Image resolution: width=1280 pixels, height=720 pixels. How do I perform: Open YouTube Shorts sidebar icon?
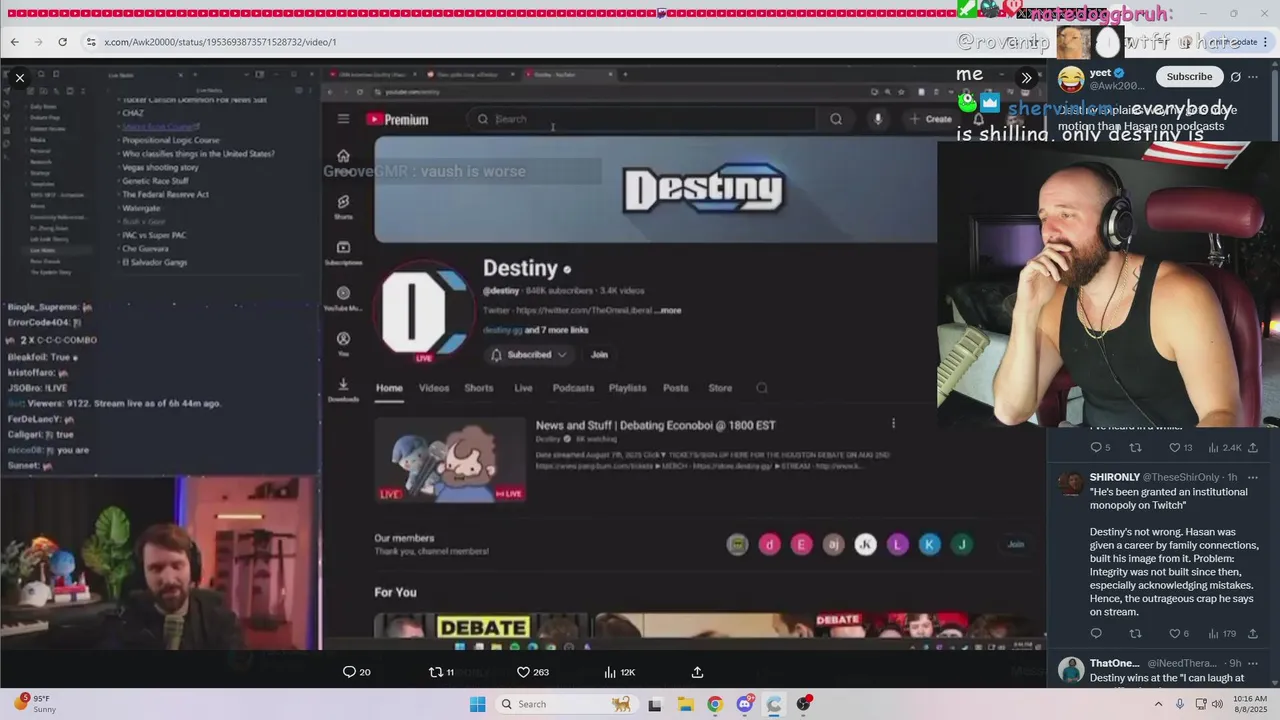pos(343,207)
